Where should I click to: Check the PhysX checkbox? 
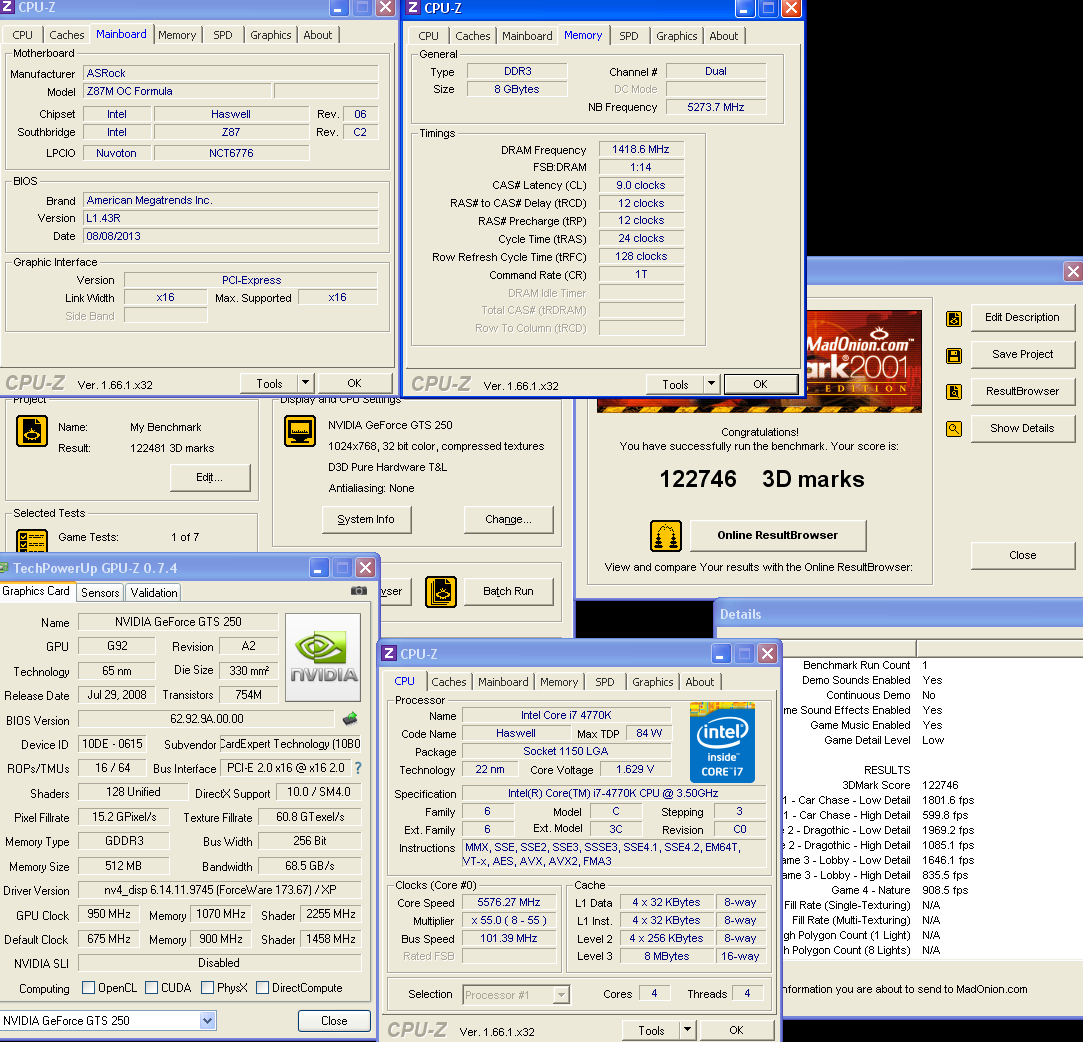pyautogui.click(x=207, y=987)
